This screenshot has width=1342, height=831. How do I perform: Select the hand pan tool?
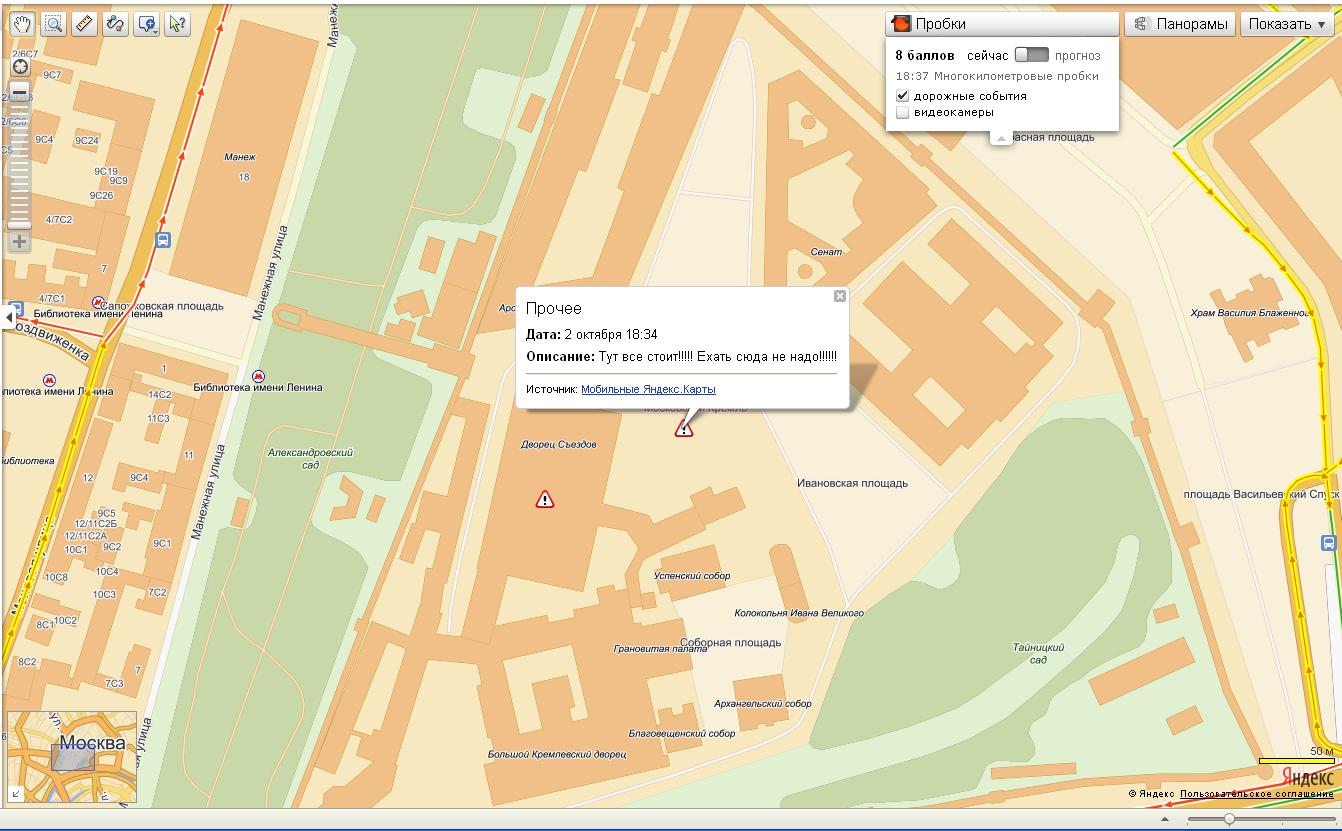click(x=21, y=24)
